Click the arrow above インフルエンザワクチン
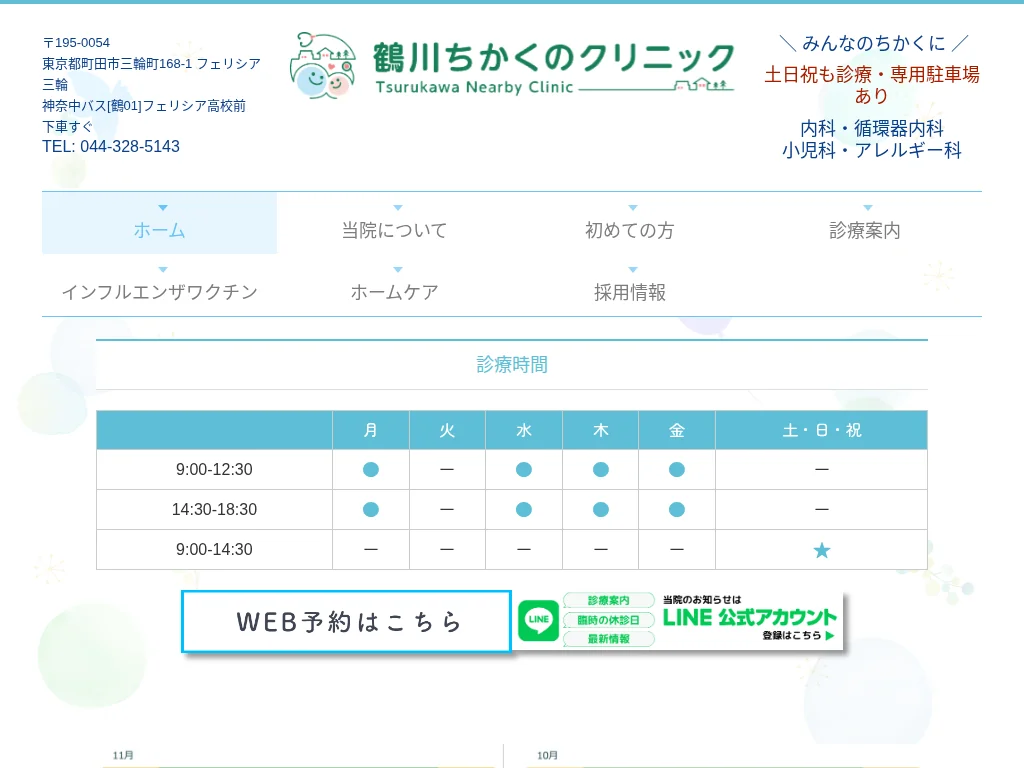The width and height of the screenshot is (1024, 768). click(163, 270)
